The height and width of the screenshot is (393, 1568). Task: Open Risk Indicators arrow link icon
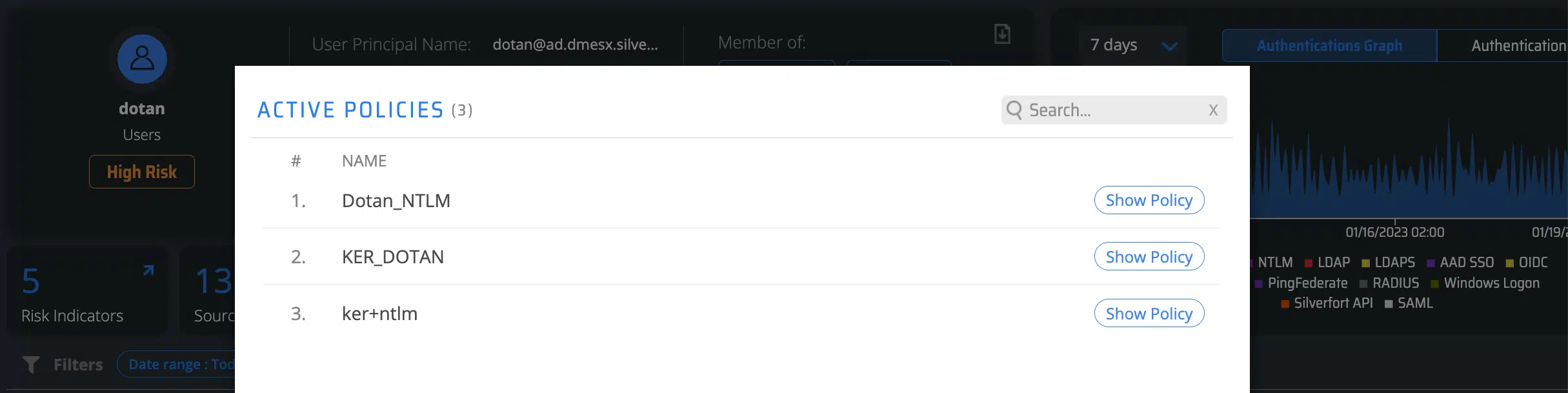click(x=148, y=271)
